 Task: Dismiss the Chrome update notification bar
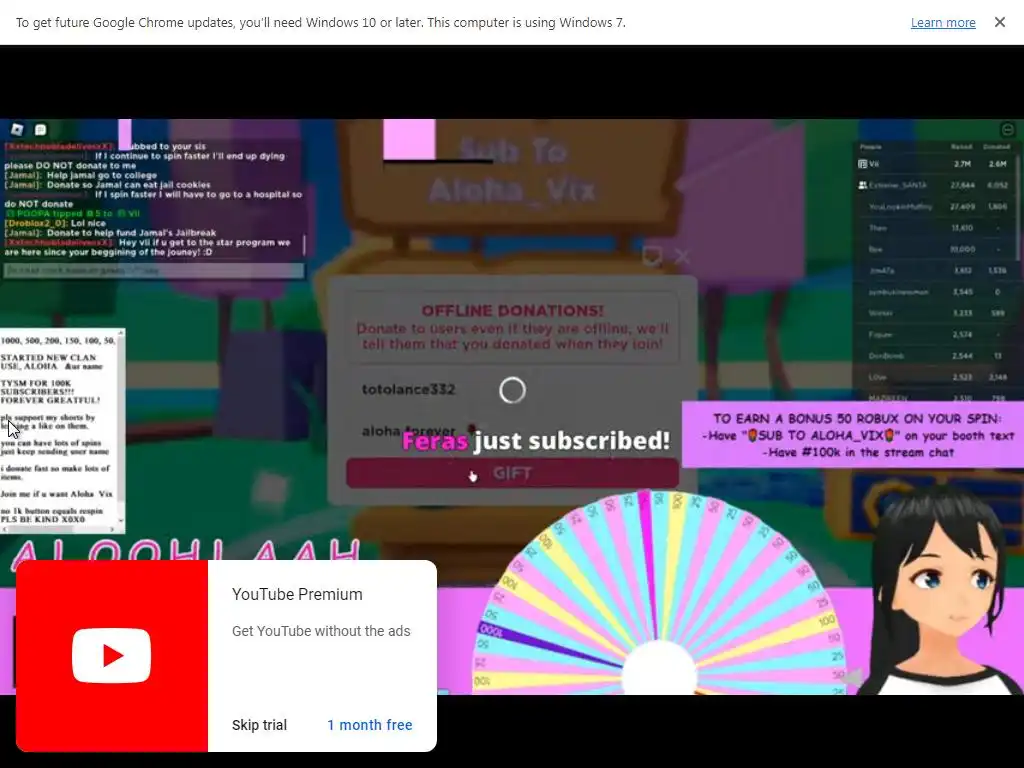pyautogui.click(x=1000, y=22)
